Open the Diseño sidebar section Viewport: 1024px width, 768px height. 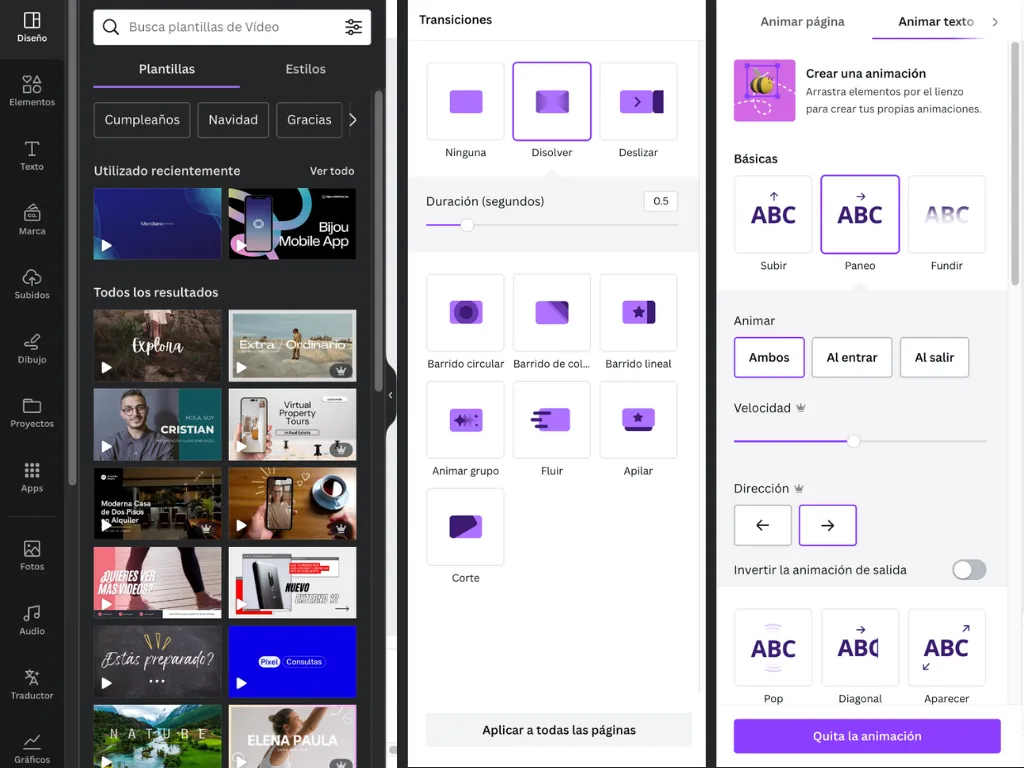point(32,28)
